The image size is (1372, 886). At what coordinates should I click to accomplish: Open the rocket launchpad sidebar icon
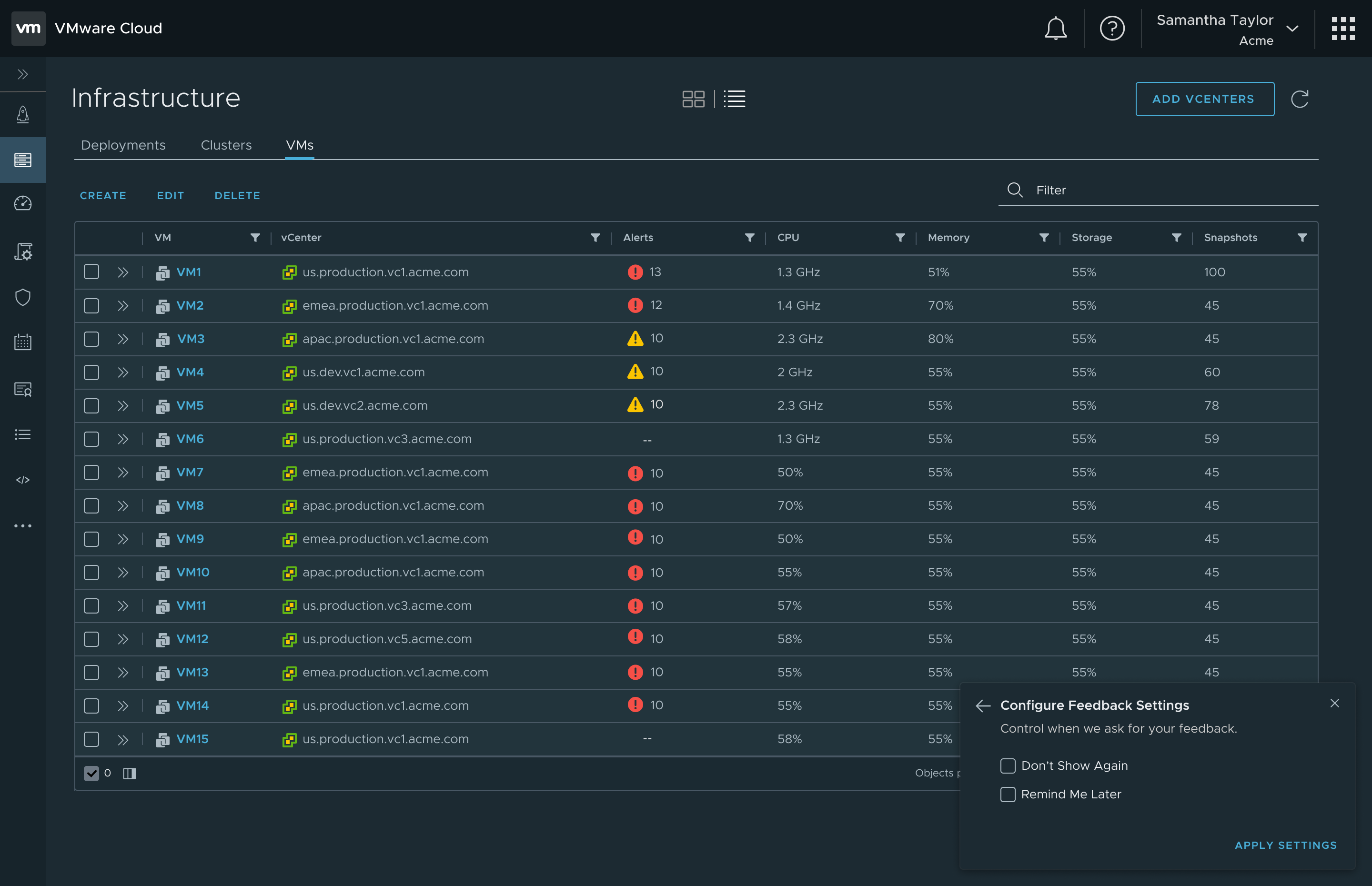click(23, 114)
